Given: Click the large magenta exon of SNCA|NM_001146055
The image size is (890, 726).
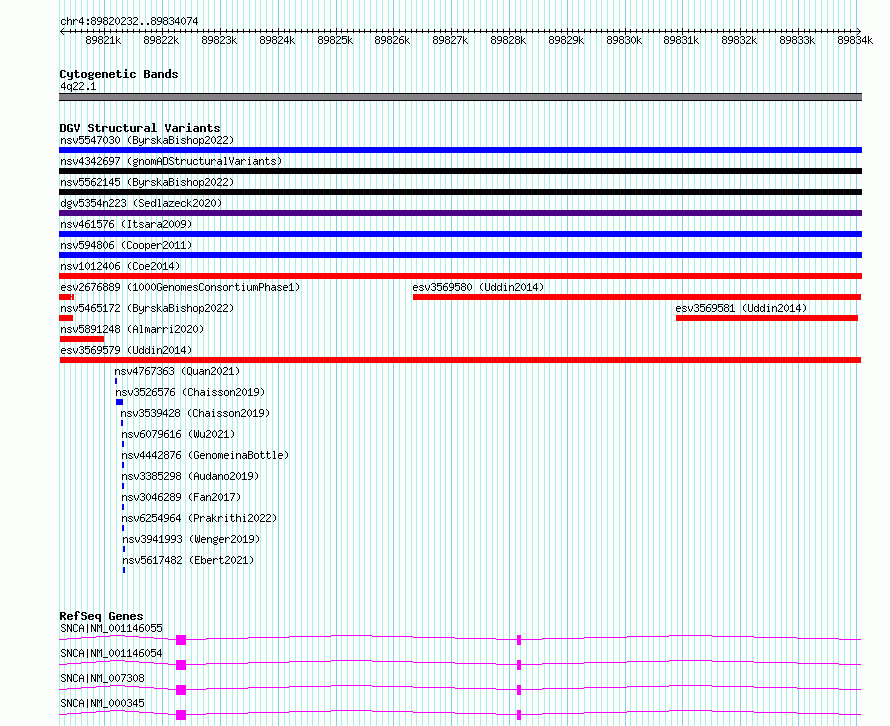Looking at the screenshot, I should [x=181, y=640].
